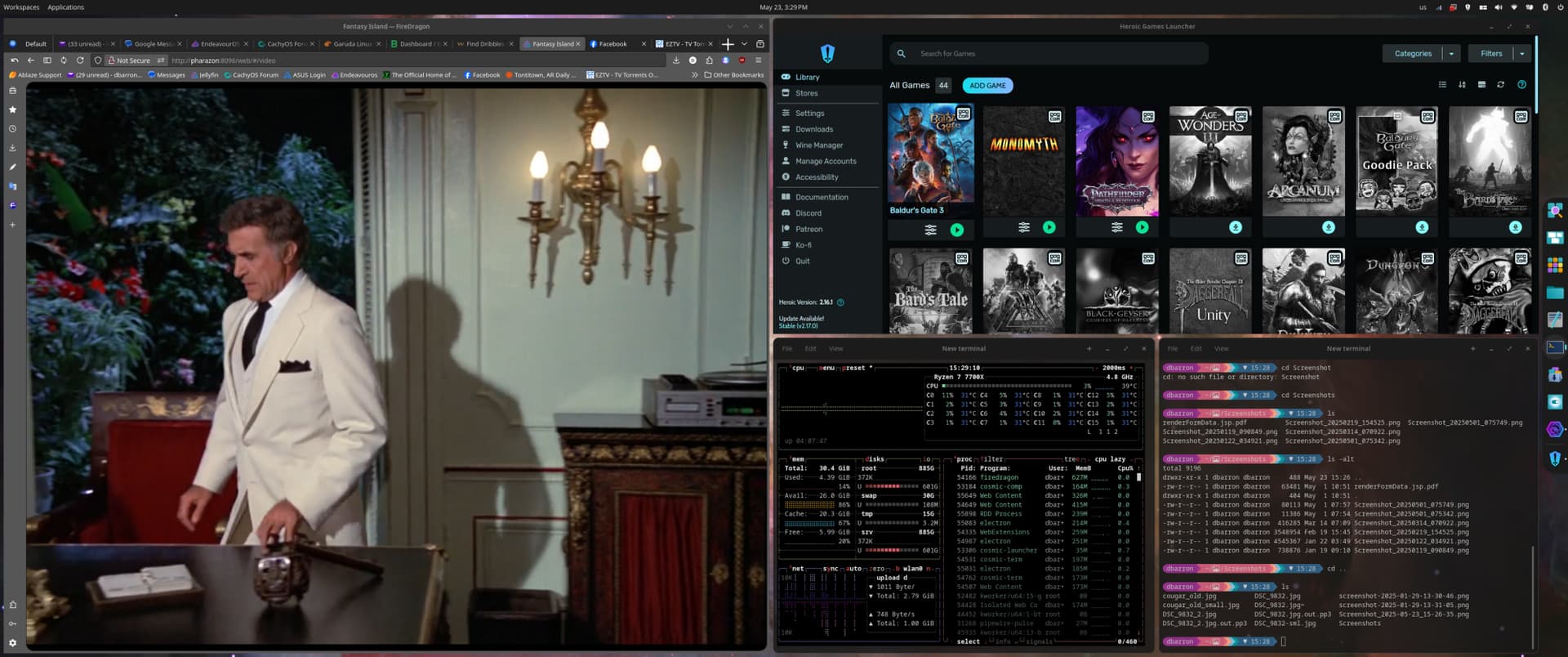Go back in FireDragon browser

click(31, 60)
